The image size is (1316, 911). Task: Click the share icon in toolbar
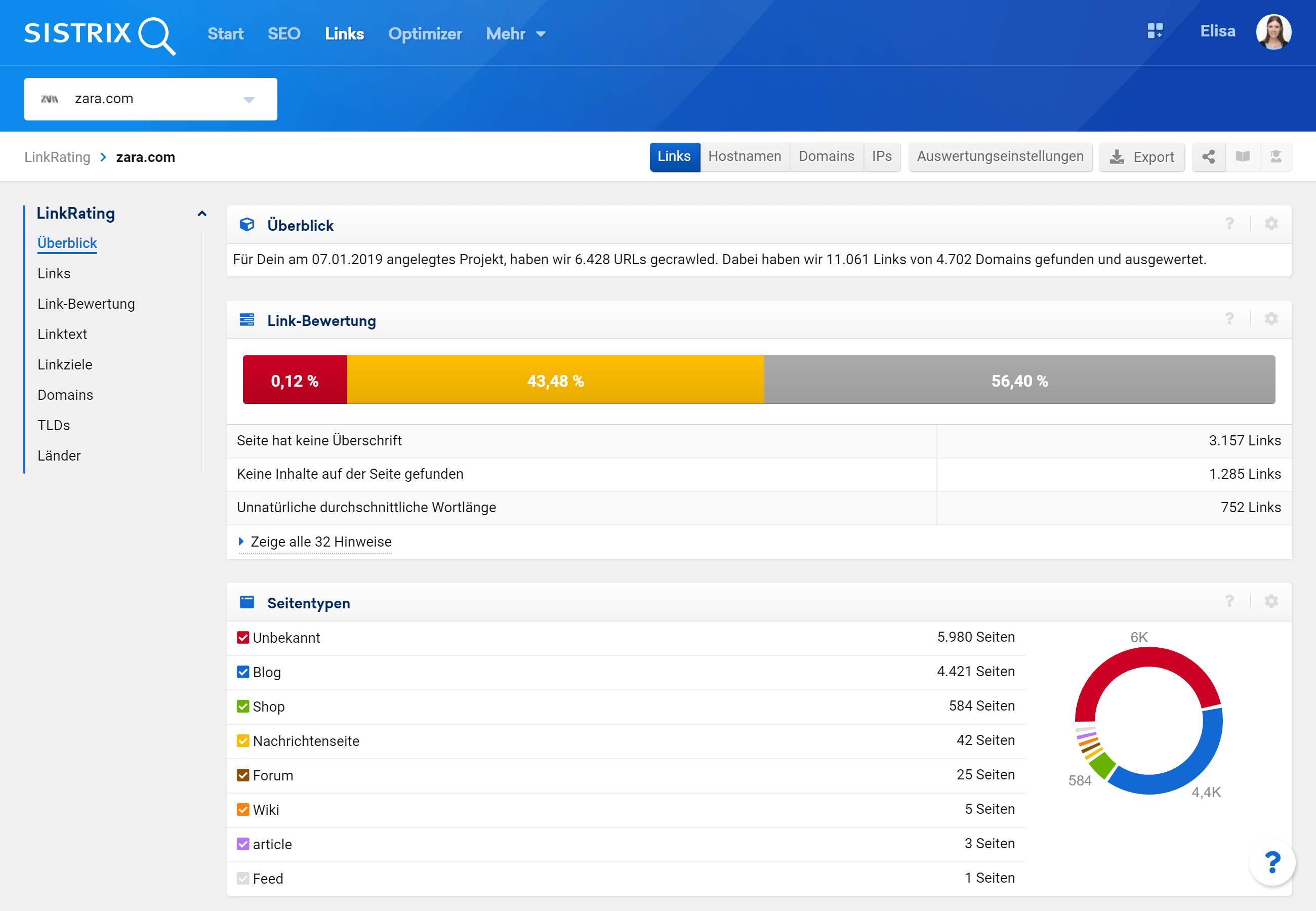click(1208, 157)
